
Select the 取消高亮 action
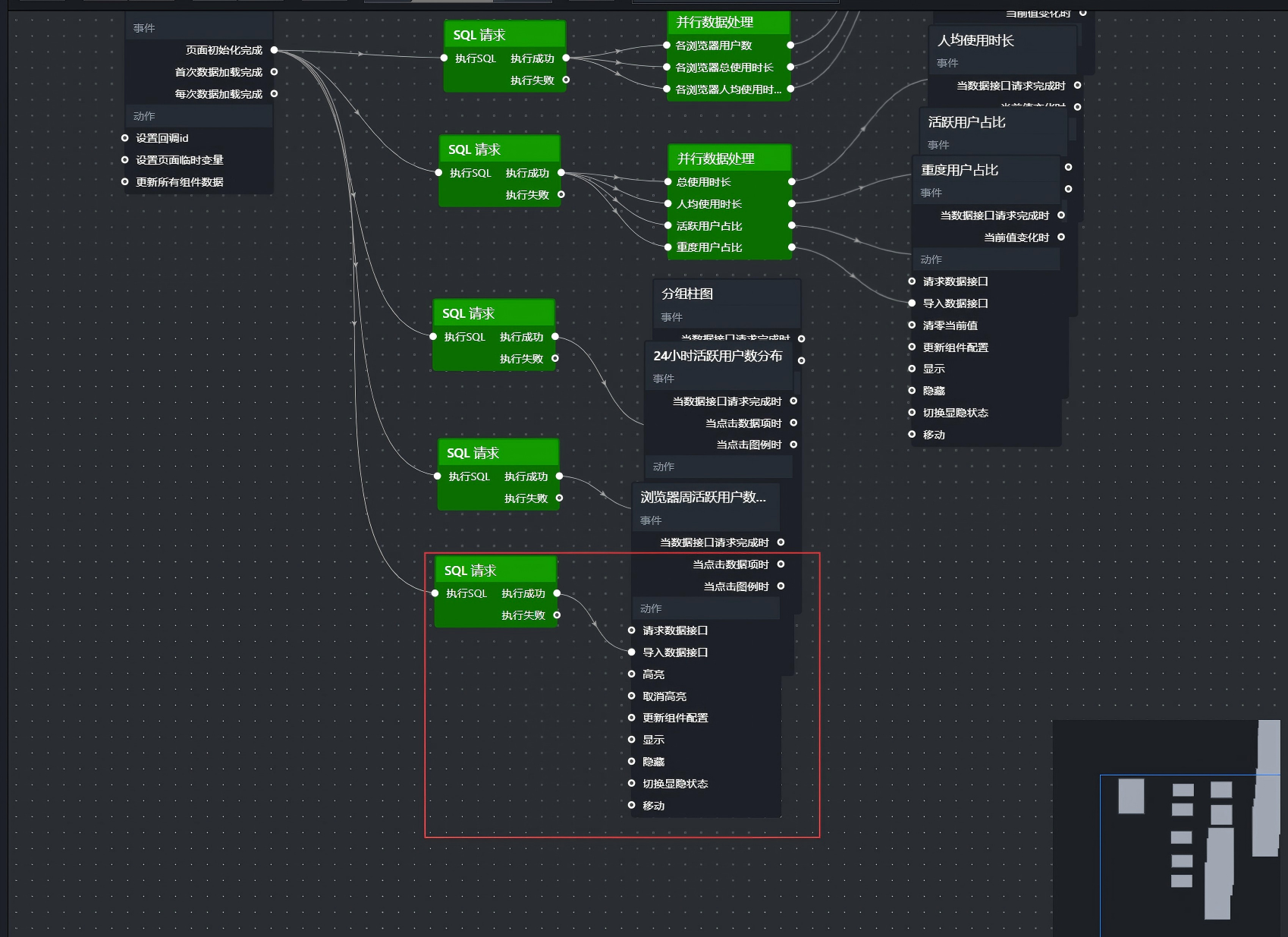coord(664,696)
